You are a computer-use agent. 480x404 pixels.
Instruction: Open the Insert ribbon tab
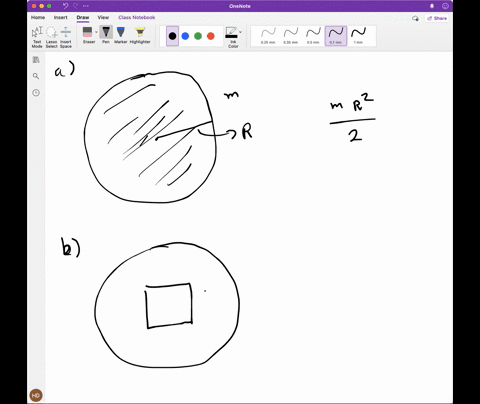coord(61,17)
